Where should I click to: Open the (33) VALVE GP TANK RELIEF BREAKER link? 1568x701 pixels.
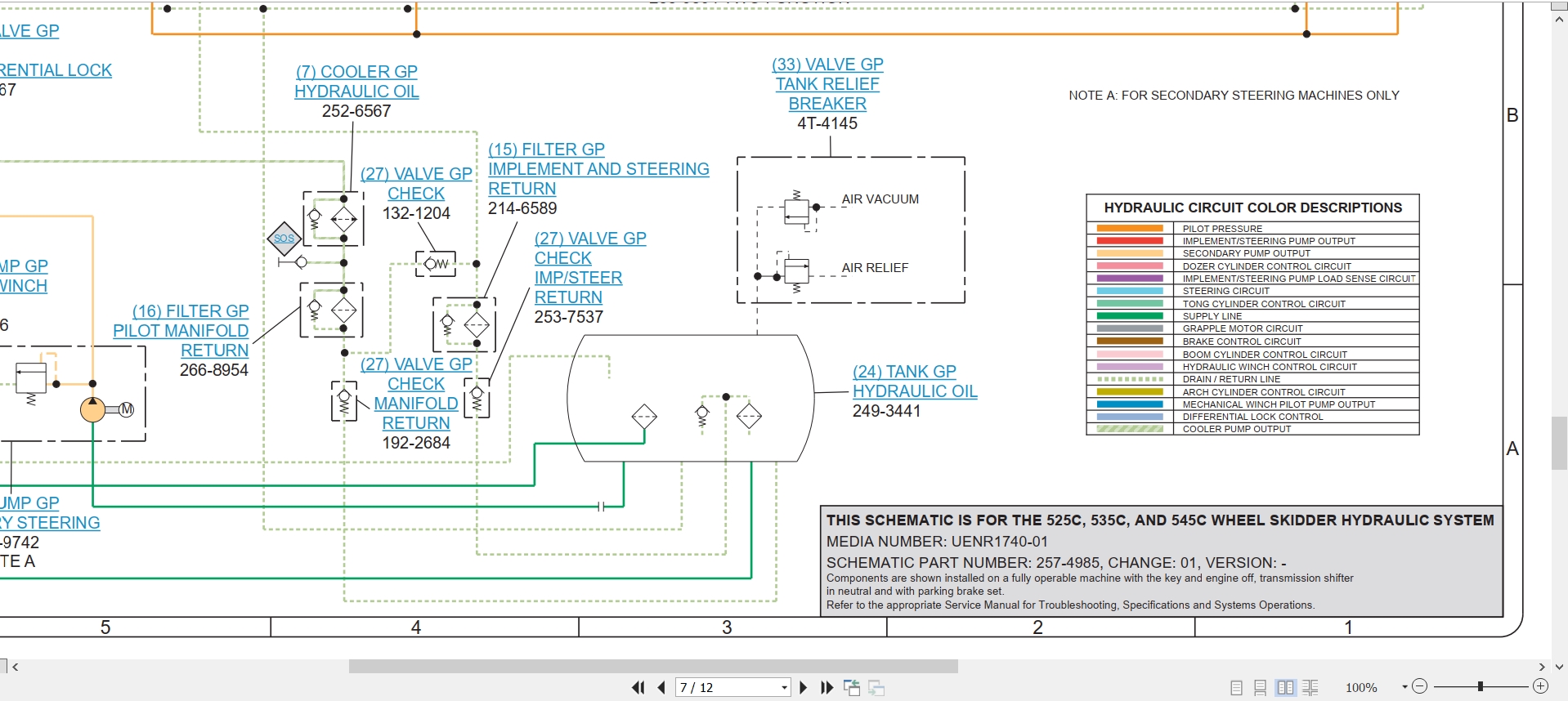pos(827,84)
